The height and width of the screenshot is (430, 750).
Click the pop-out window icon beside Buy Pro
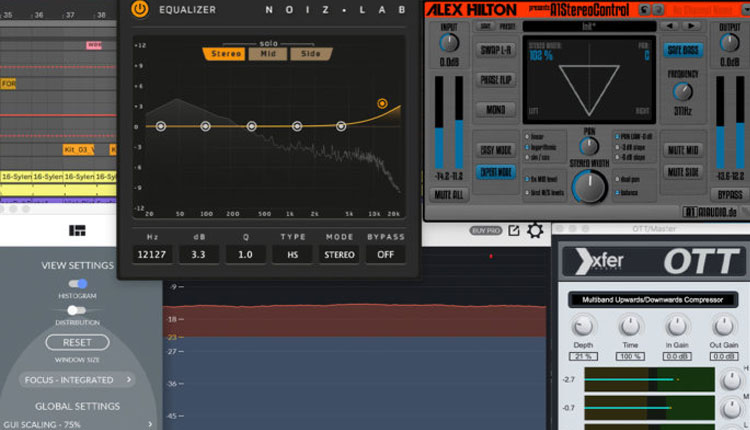click(514, 231)
